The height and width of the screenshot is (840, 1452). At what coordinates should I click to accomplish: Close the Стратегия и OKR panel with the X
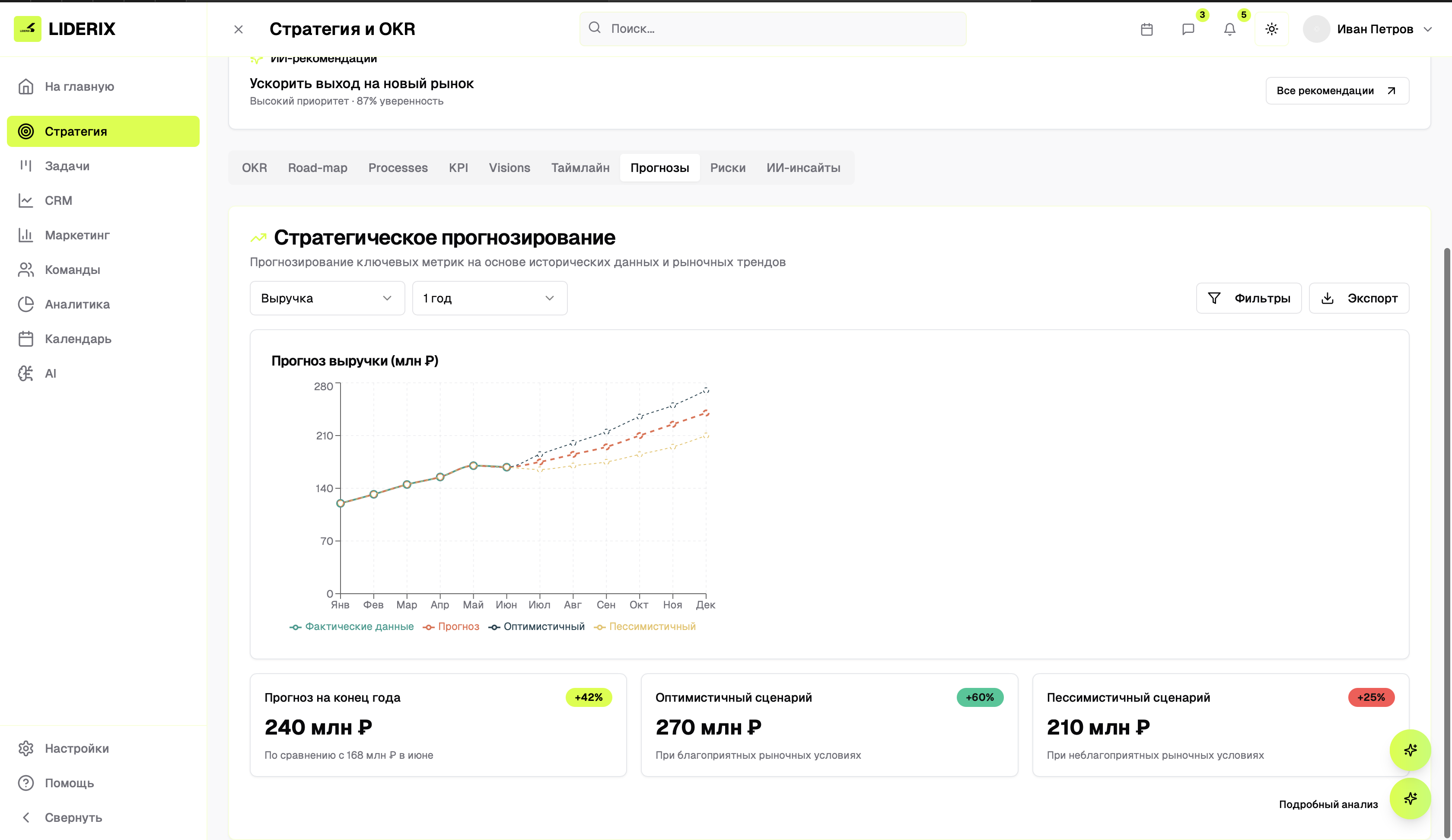pos(239,29)
